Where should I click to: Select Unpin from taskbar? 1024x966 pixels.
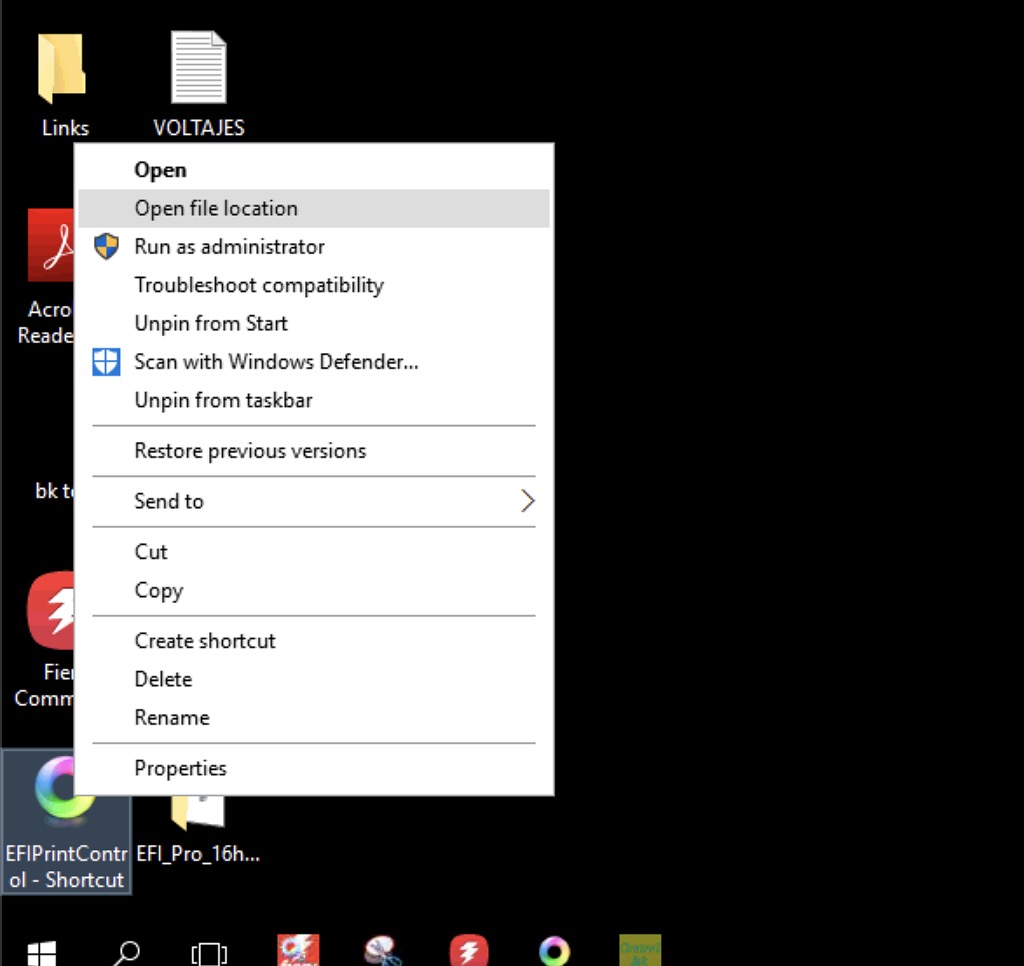223,399
